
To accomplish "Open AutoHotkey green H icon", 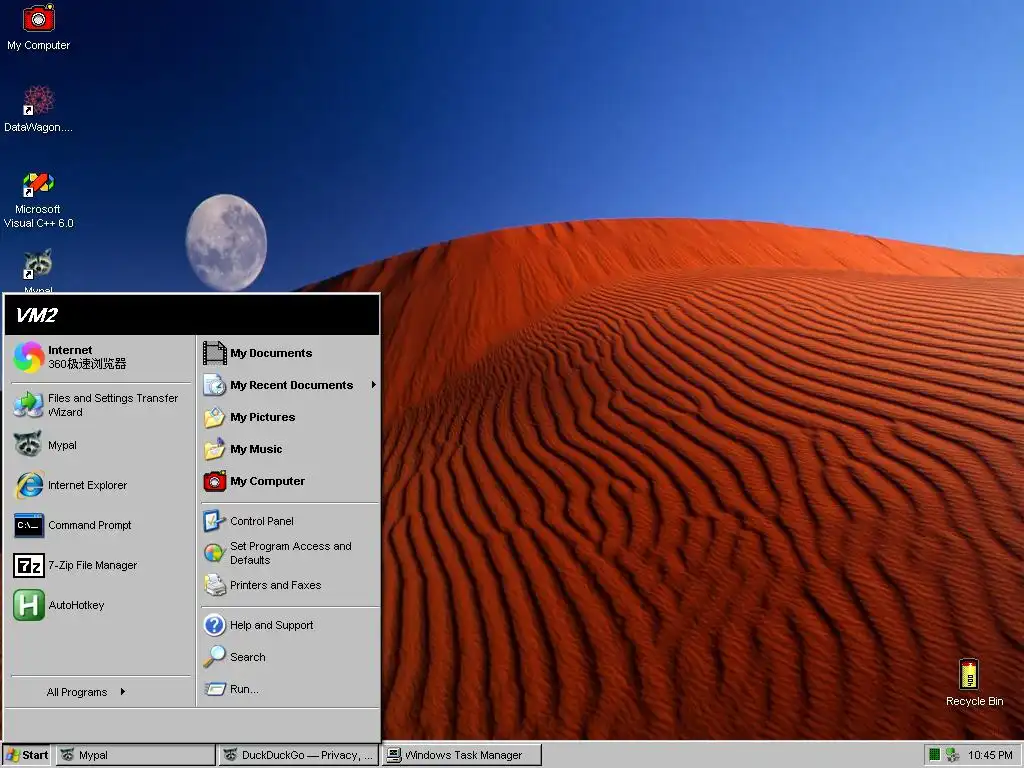I will coord(29,605).
